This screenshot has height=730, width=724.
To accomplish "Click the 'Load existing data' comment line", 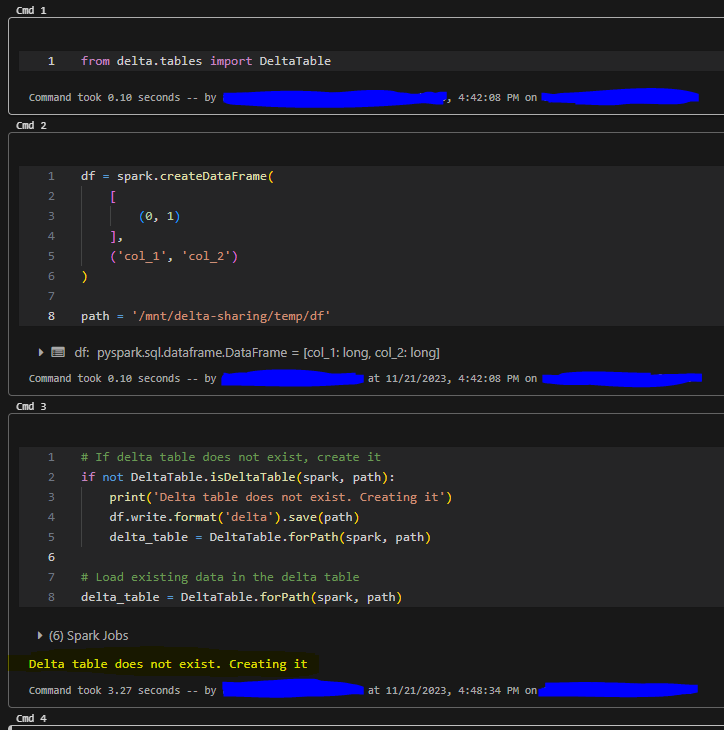I will tap(220, 577).
